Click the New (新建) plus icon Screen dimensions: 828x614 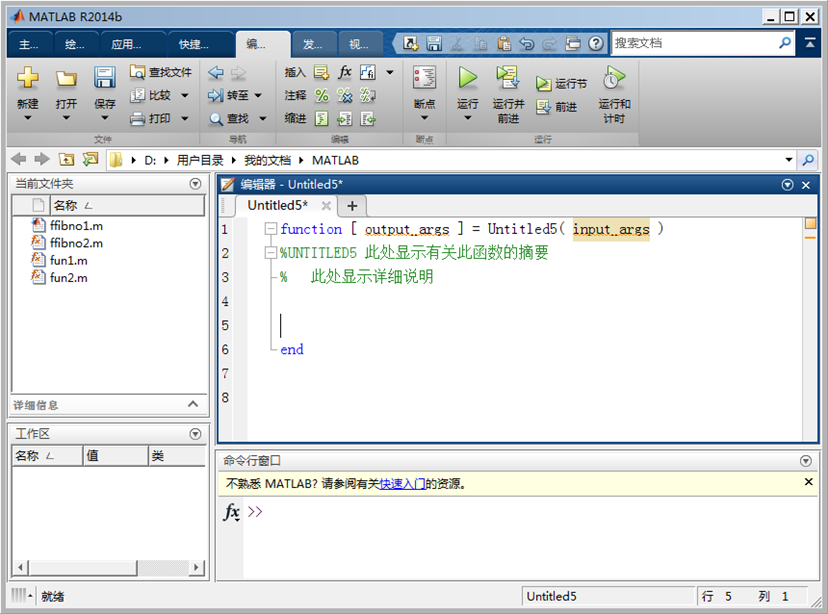coord(27,78)
